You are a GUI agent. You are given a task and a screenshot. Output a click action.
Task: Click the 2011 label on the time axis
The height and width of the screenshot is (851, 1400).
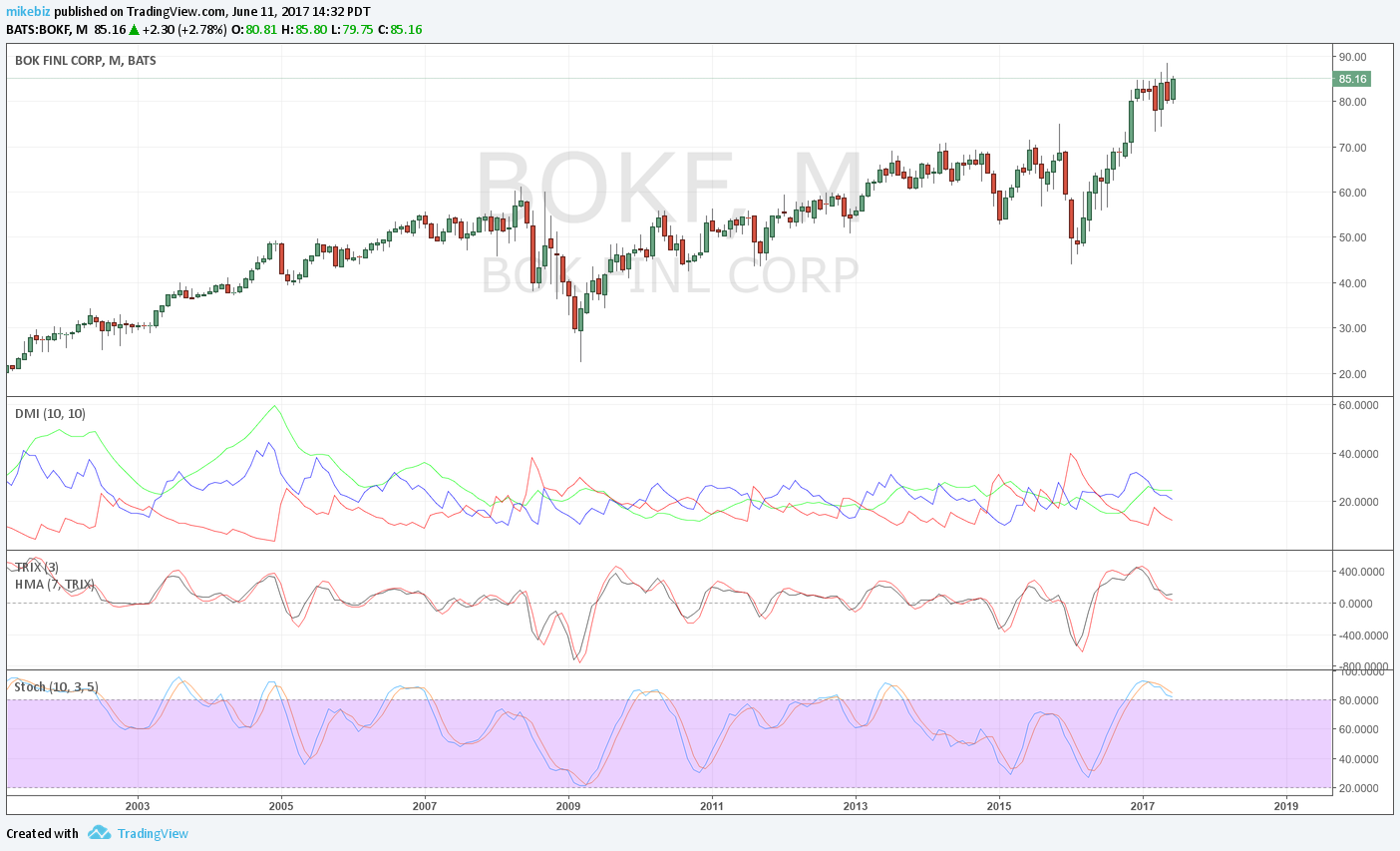click(712, 805)
